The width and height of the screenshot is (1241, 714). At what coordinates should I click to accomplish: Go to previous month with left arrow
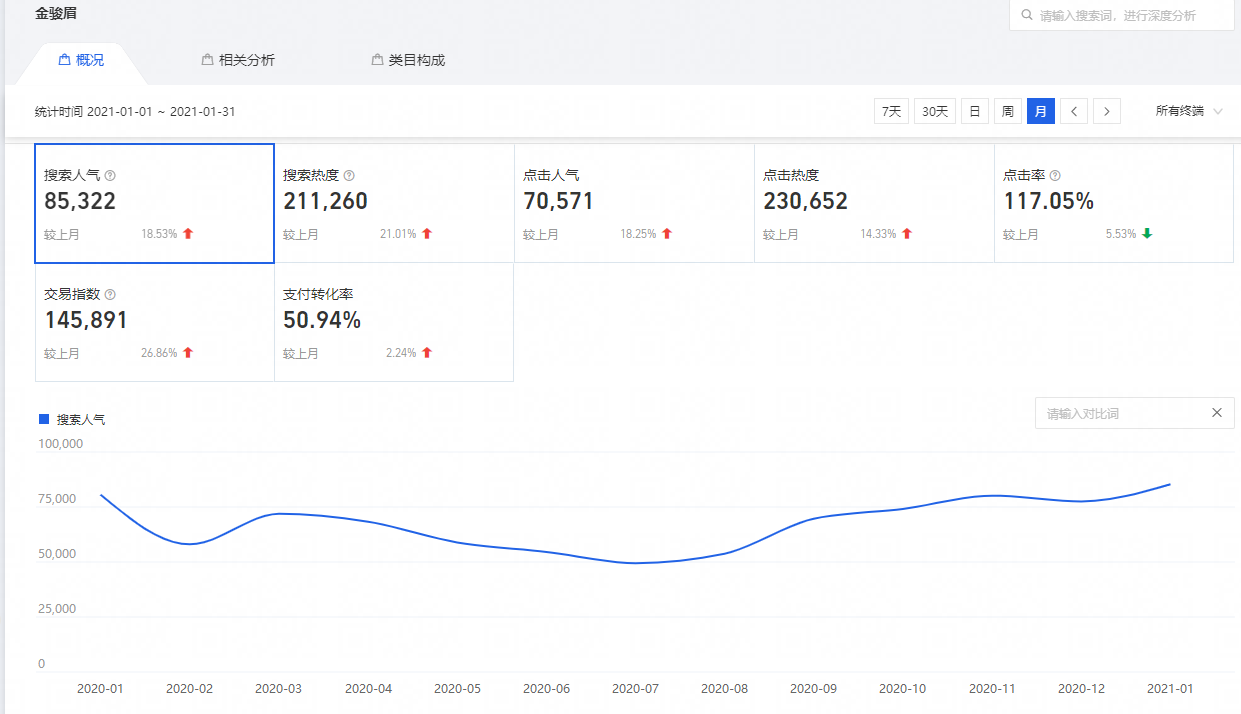pyautogui.click(x=1074, y=111)
